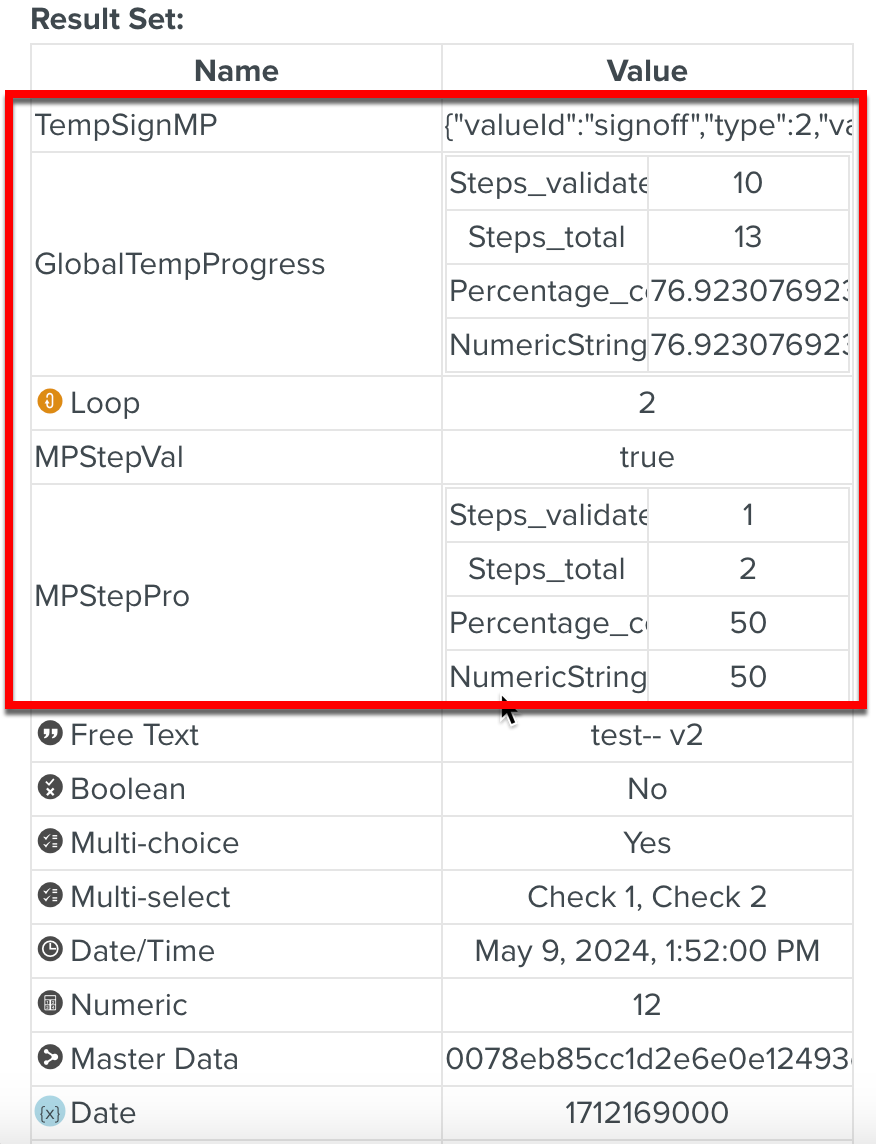The image size is (876, 1144).
Task: Click the Master Data arrow icon
Action: (x=49, y=1058)
